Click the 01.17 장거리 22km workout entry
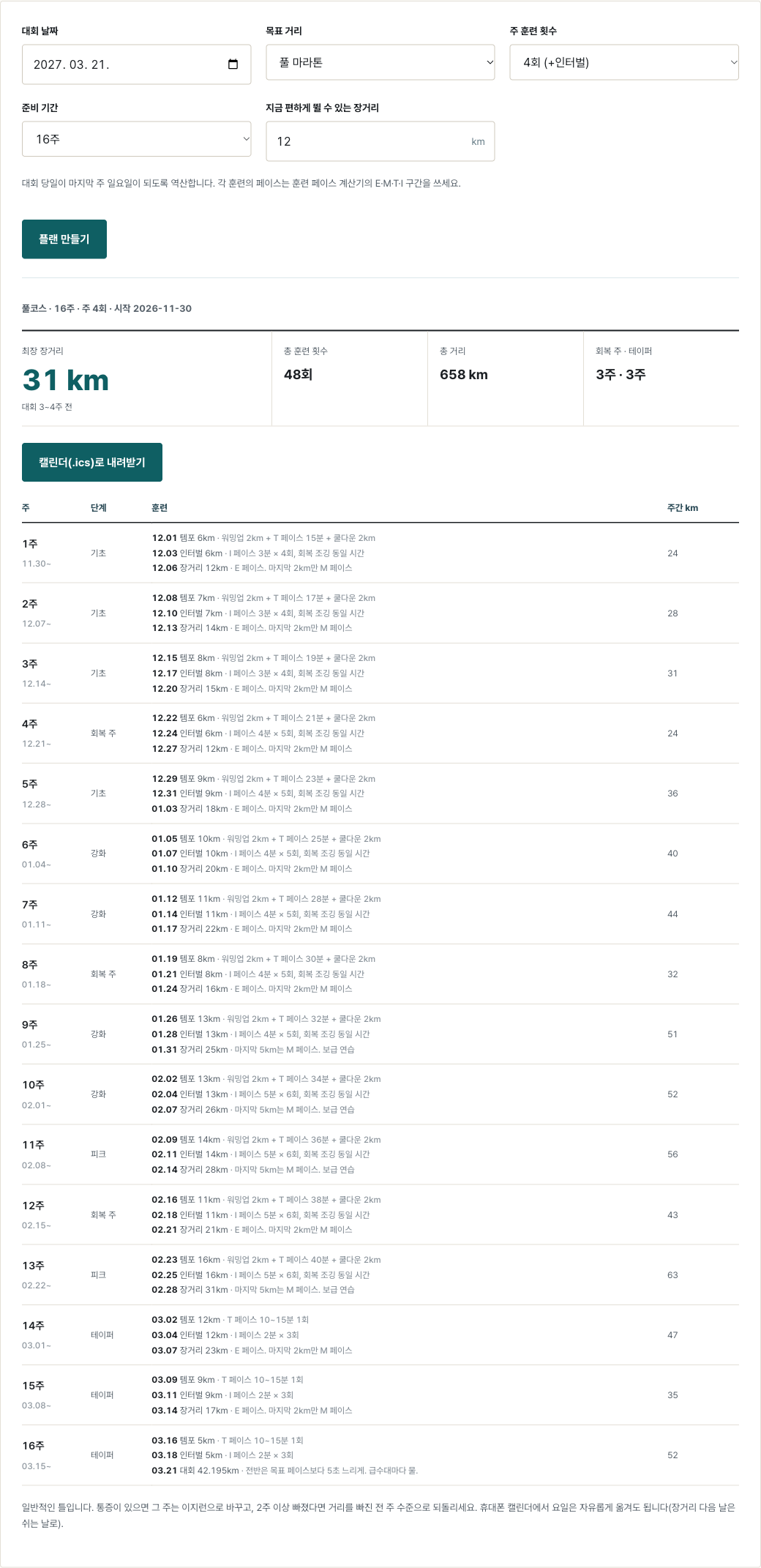 (x=252, y=929)
